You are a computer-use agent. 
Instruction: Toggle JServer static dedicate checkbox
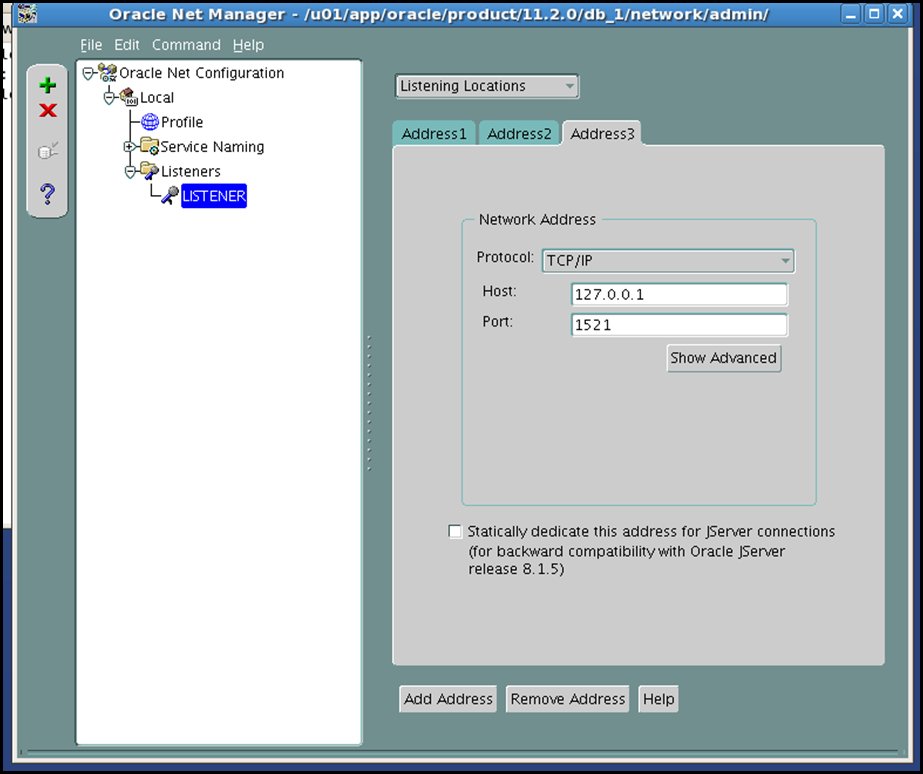(x=455, y=531)
